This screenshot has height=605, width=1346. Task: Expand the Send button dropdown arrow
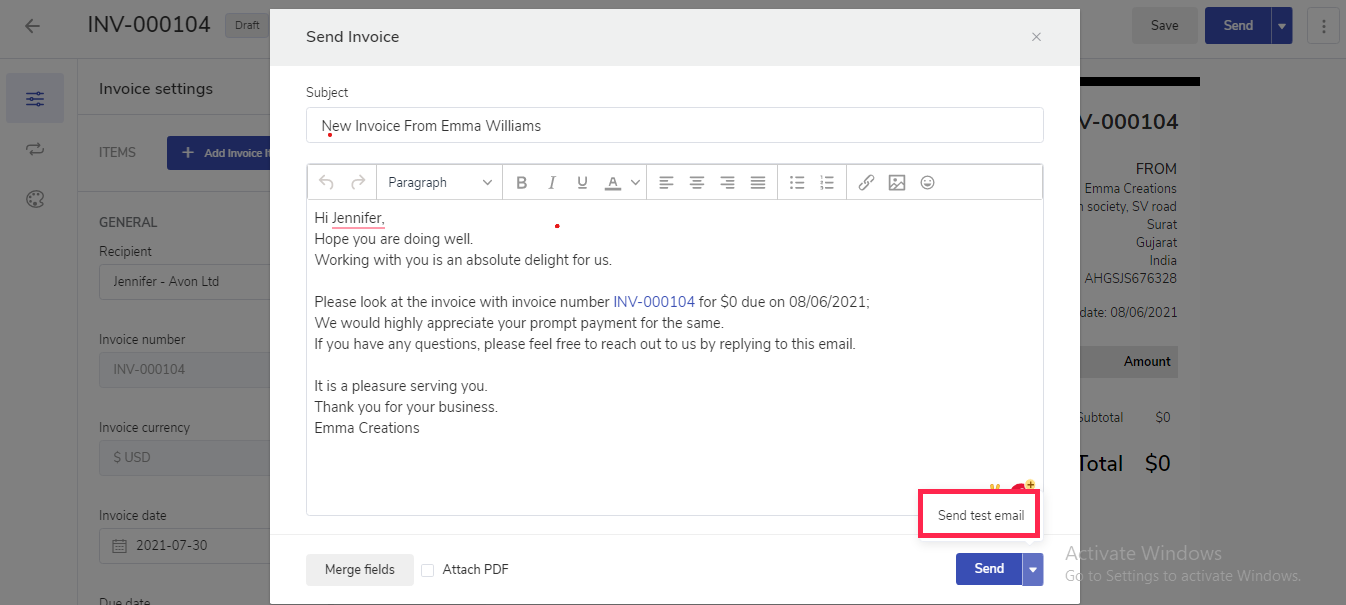point(1033,569)
